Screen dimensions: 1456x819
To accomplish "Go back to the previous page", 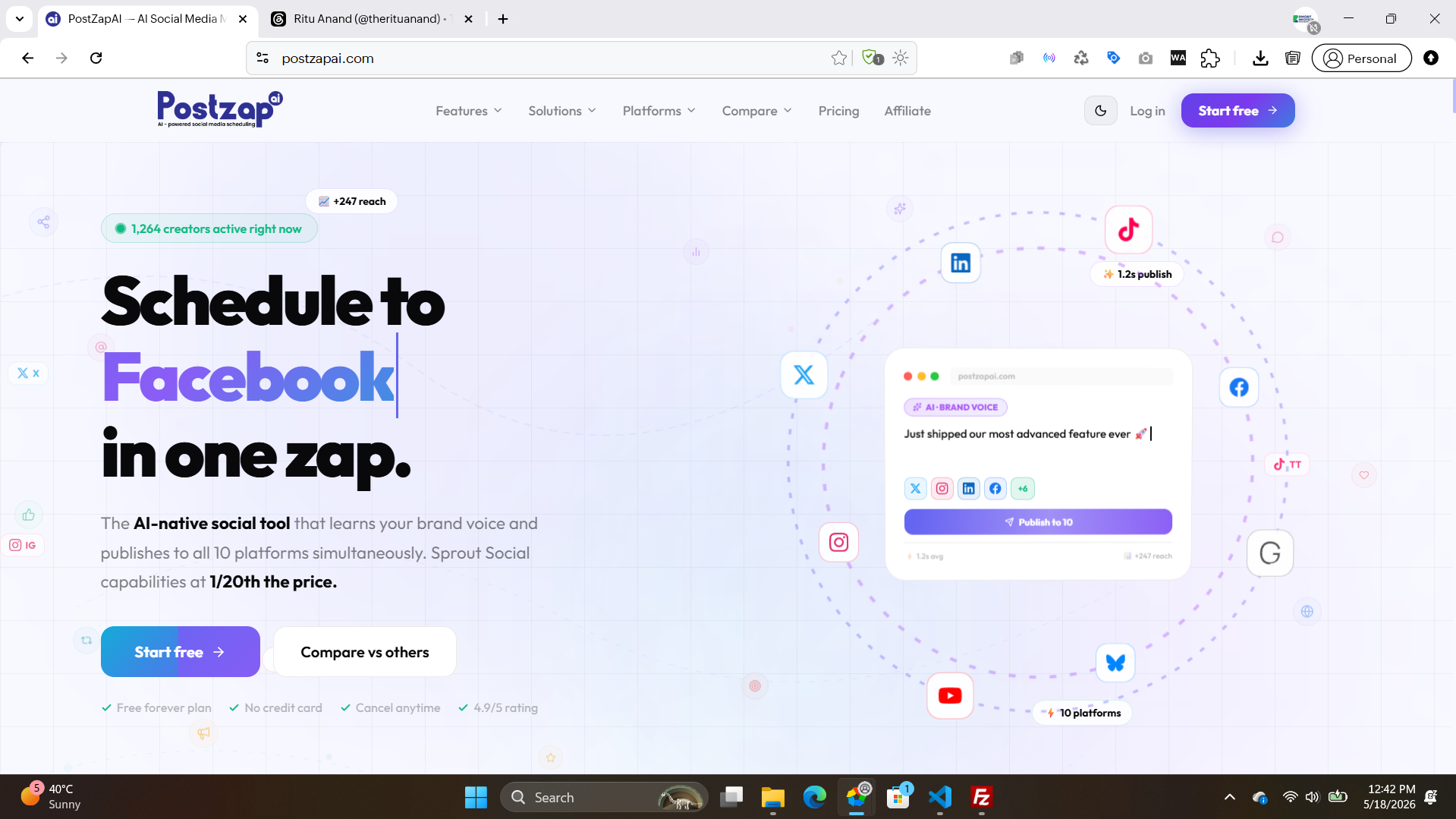I will 28,58.
